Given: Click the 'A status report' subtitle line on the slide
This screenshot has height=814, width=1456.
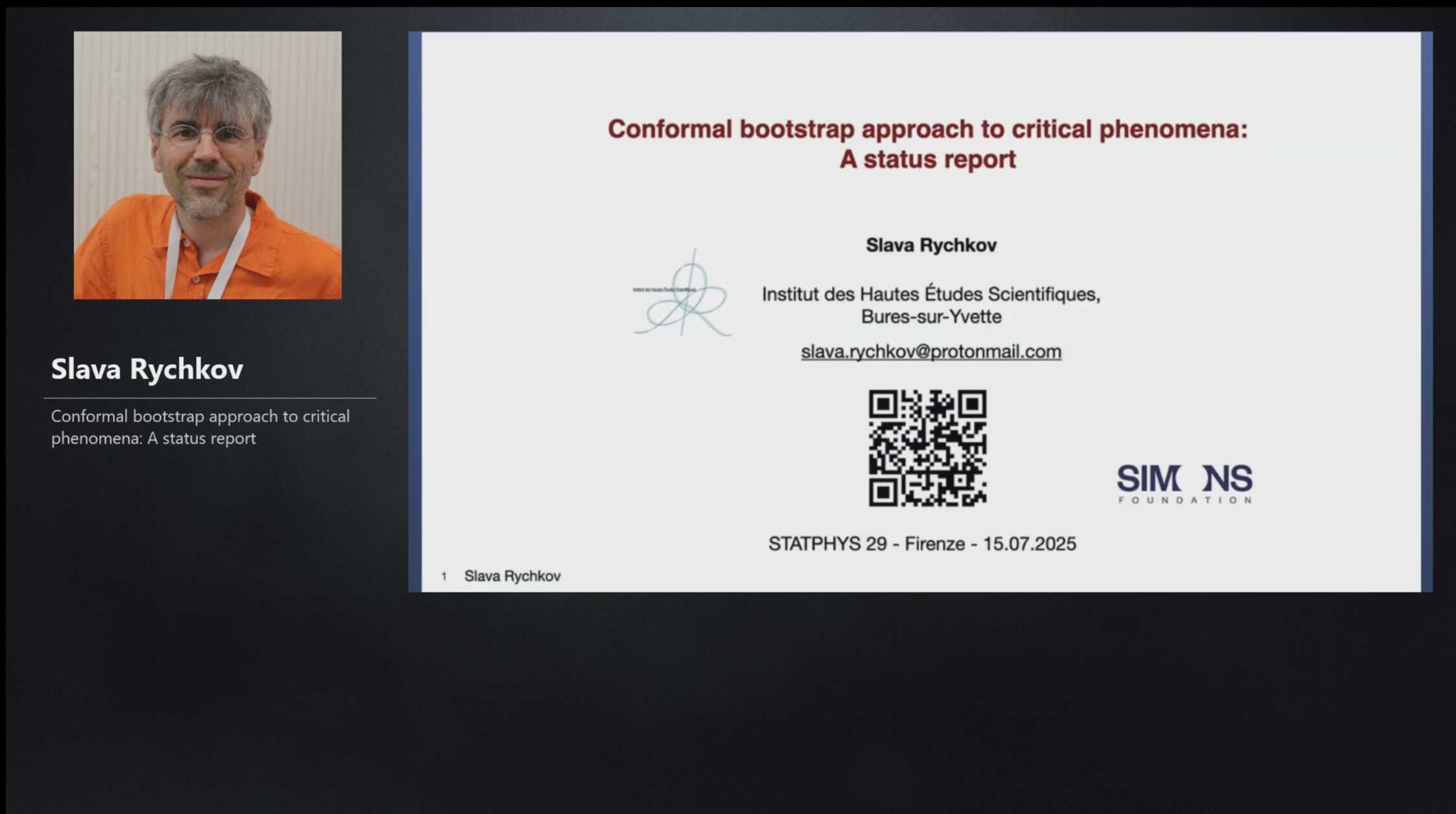Looking at the screenshot, I should tap(927, 159).
